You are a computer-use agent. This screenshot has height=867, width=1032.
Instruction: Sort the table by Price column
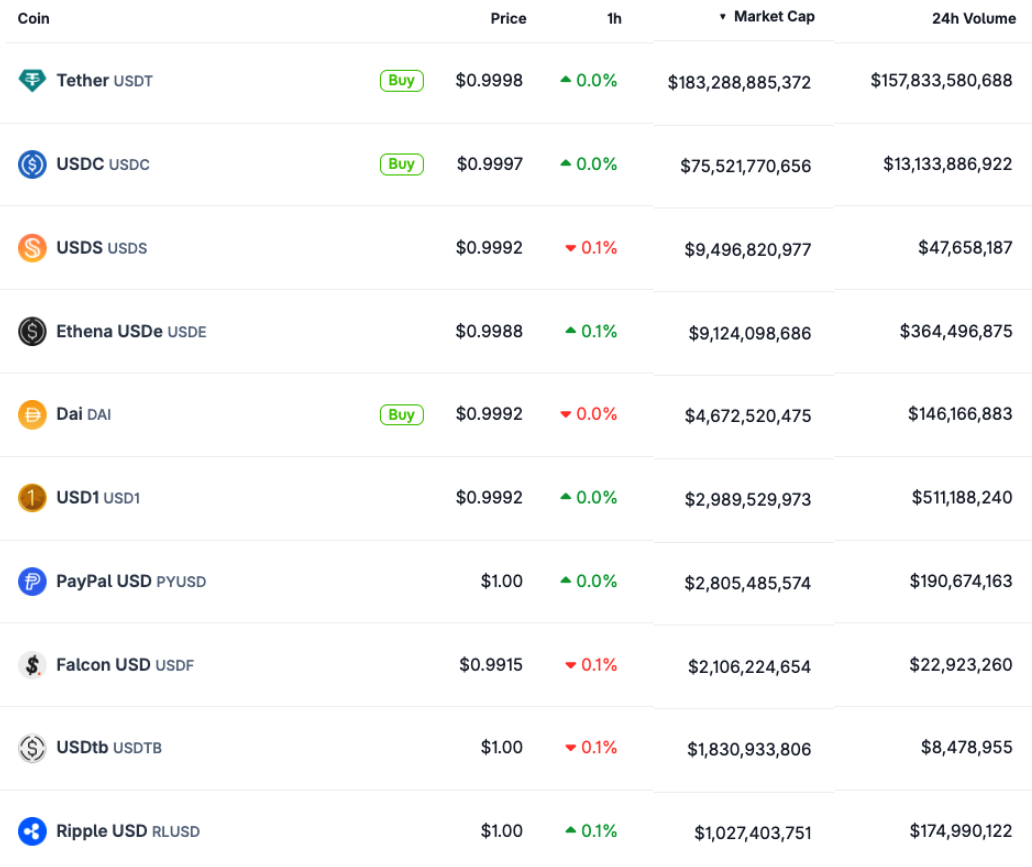point(508,18)
